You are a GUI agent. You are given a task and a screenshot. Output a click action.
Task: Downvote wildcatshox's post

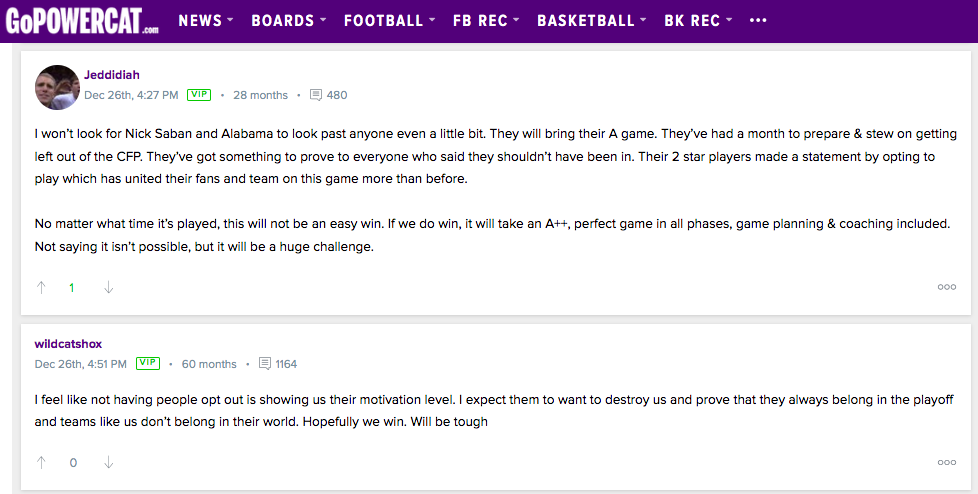tap(108, 462)
